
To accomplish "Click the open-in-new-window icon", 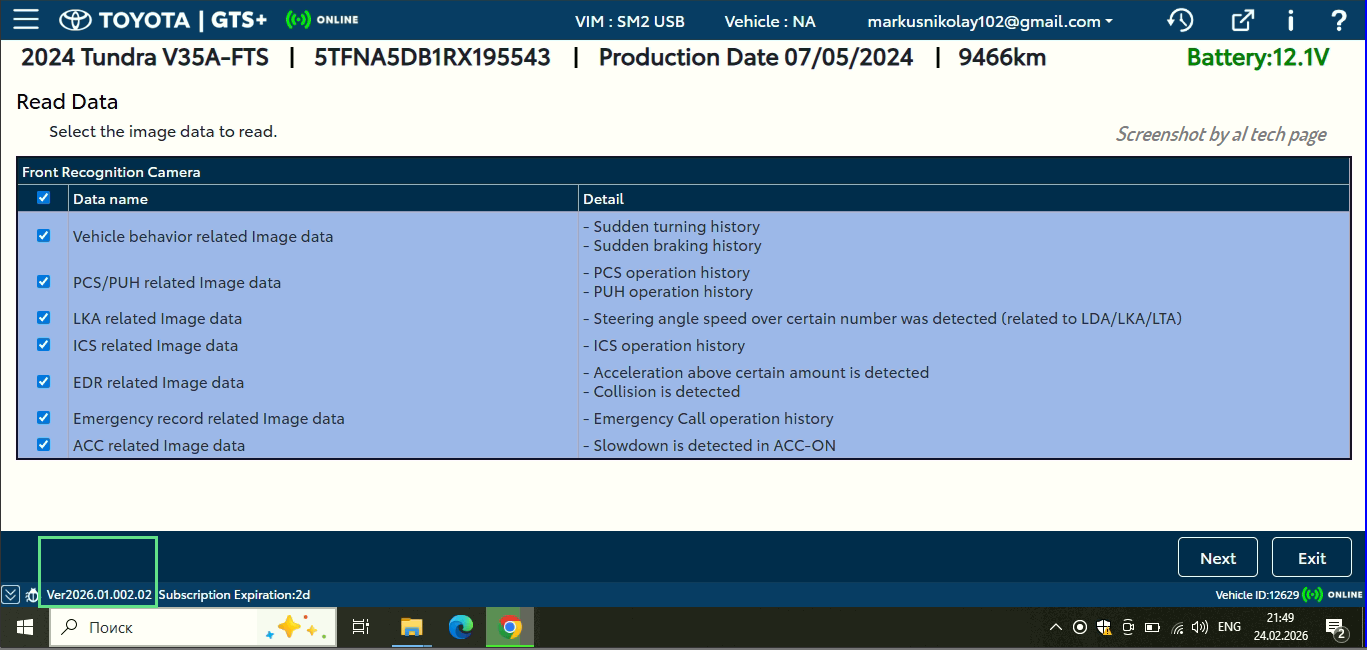I will tap(1242, 20).
